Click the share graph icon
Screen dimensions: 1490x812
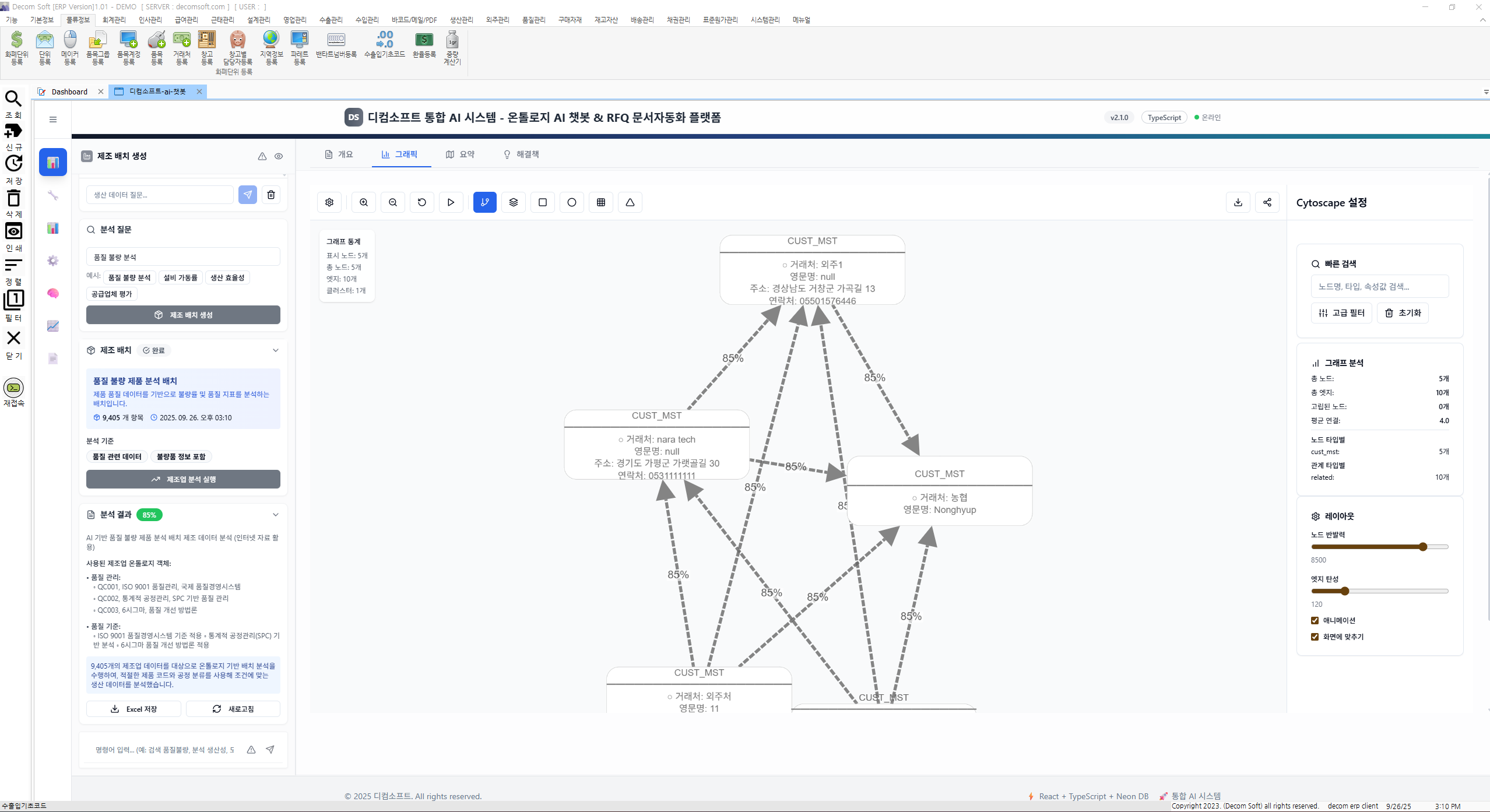[1267, 202]
